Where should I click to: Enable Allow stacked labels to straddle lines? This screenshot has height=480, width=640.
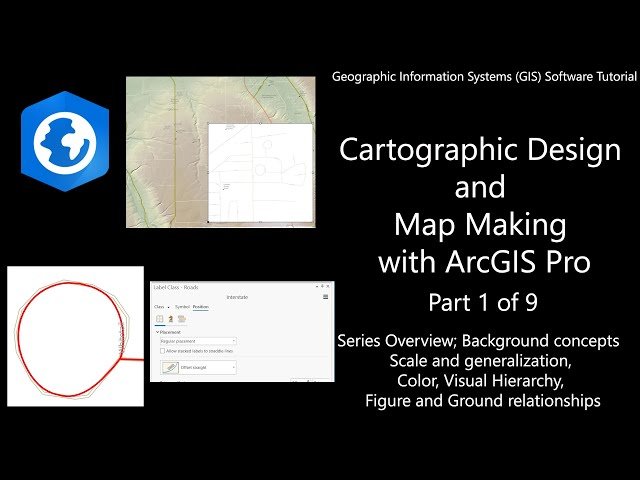click(162, 351)
